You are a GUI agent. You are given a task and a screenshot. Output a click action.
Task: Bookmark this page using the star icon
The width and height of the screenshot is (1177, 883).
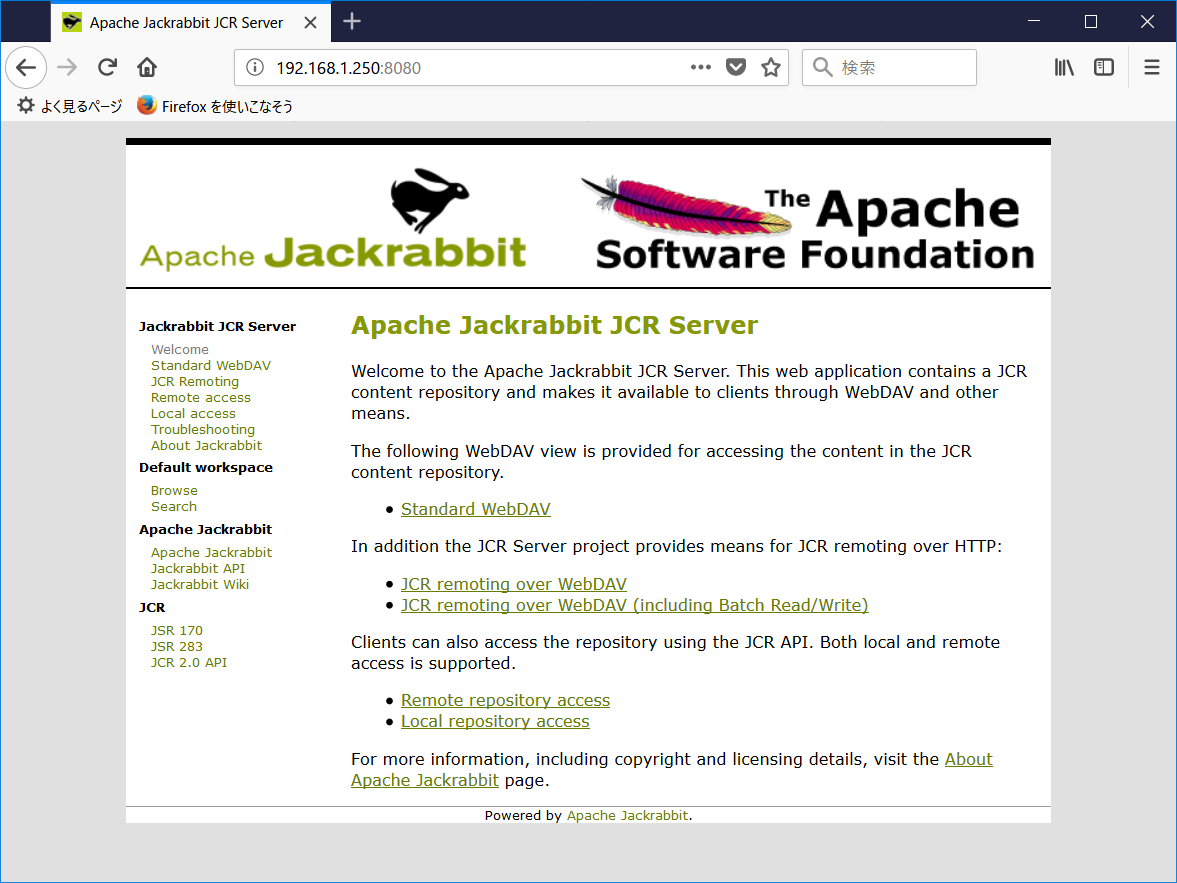coord(771,67)
